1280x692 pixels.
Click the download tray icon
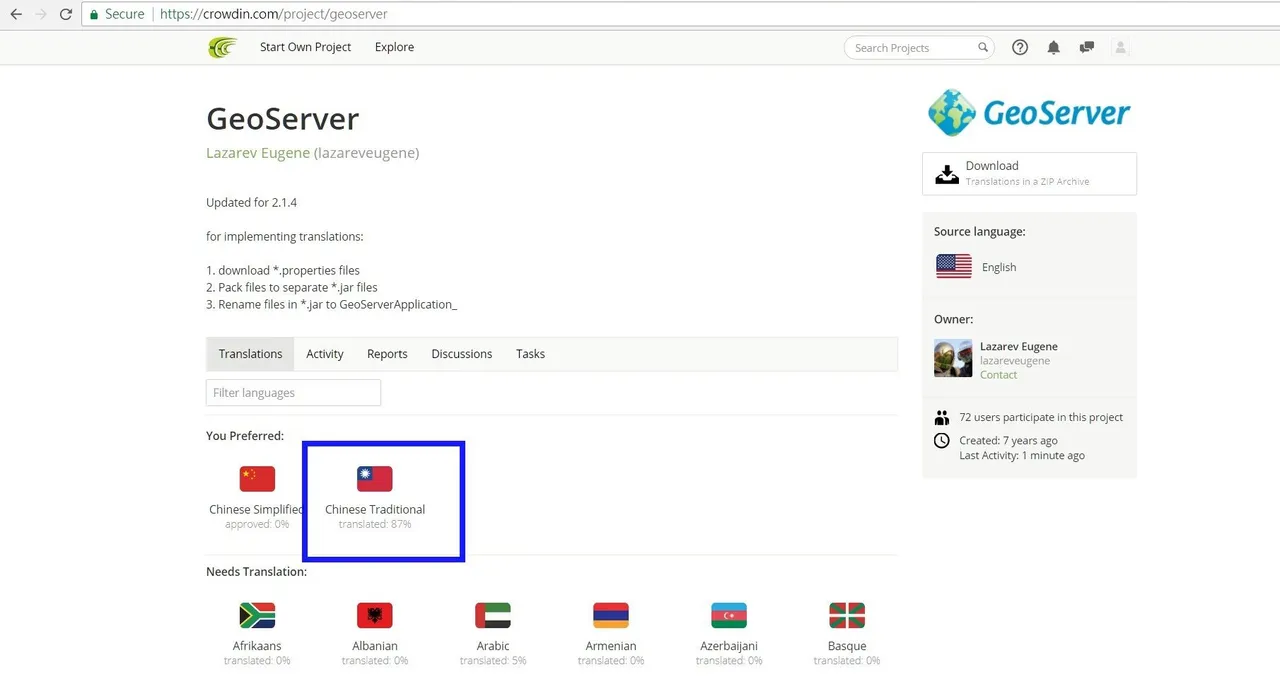pyautogui.click(x=946, y=174)
